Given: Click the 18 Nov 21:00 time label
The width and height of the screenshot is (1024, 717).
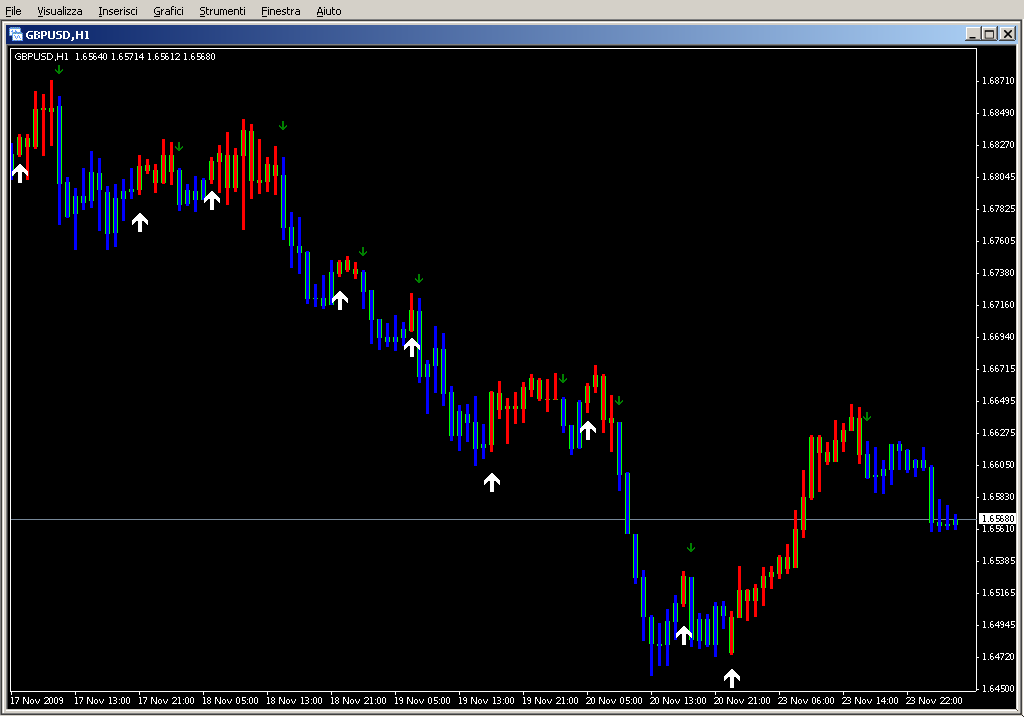Looking at the screenshot, I should (x=358, y=701).
